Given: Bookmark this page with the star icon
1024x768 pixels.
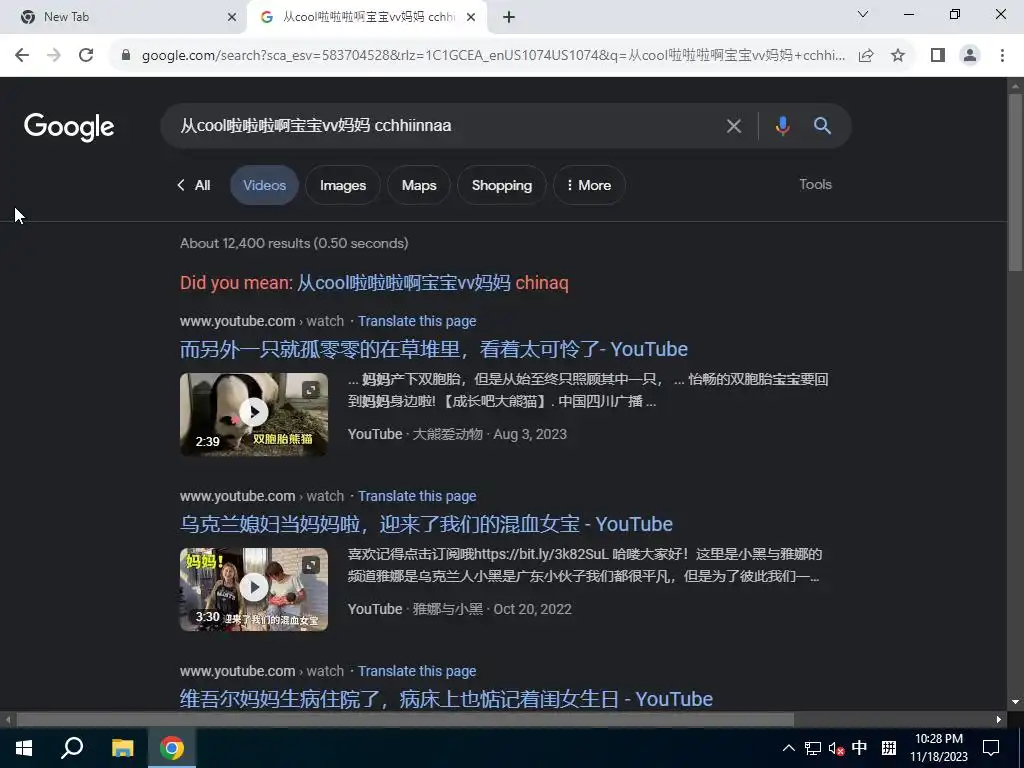Looking at the screenshot, I should pos(898,56).
